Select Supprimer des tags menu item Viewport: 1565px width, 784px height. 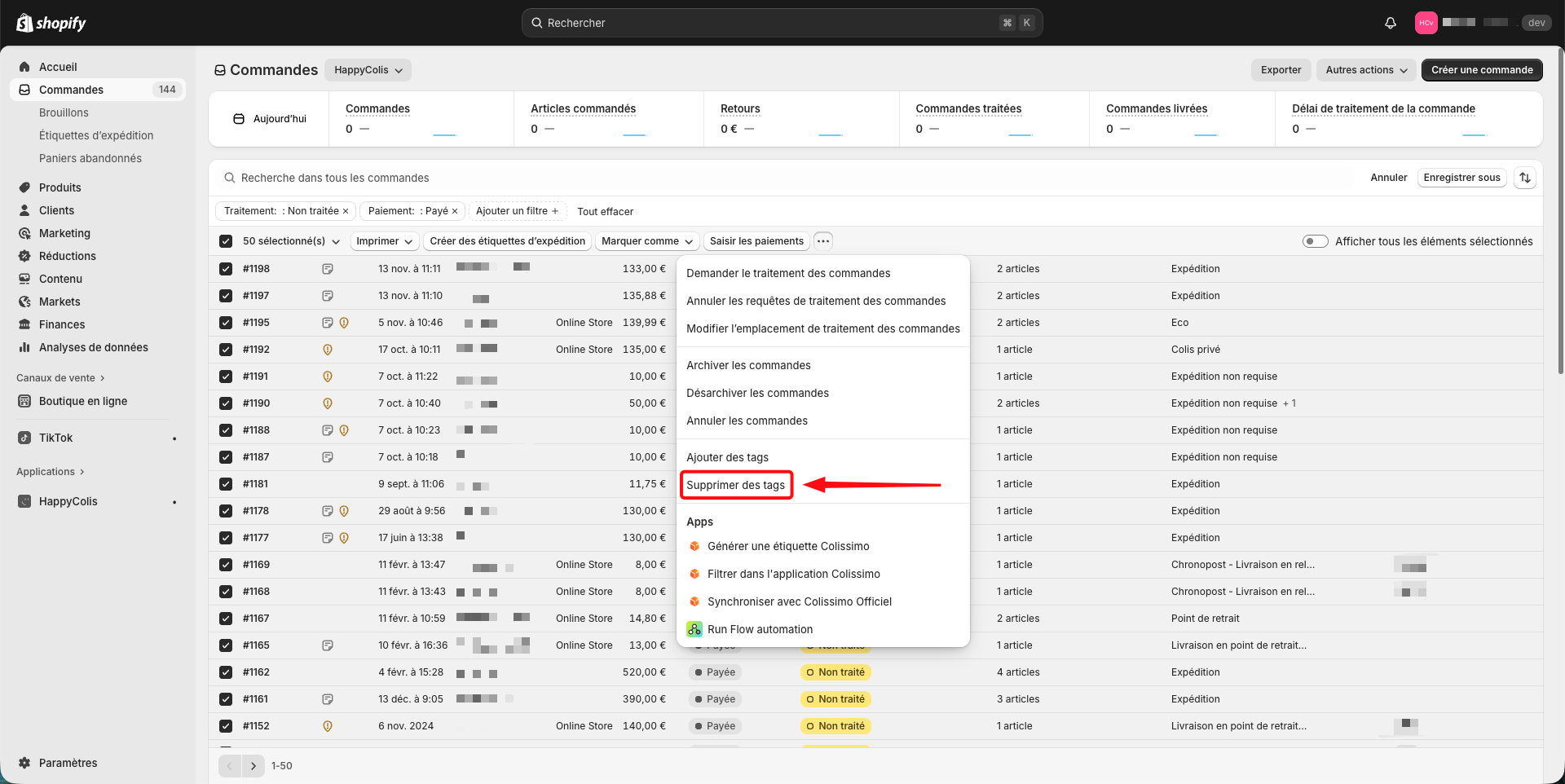click(735, 485)
